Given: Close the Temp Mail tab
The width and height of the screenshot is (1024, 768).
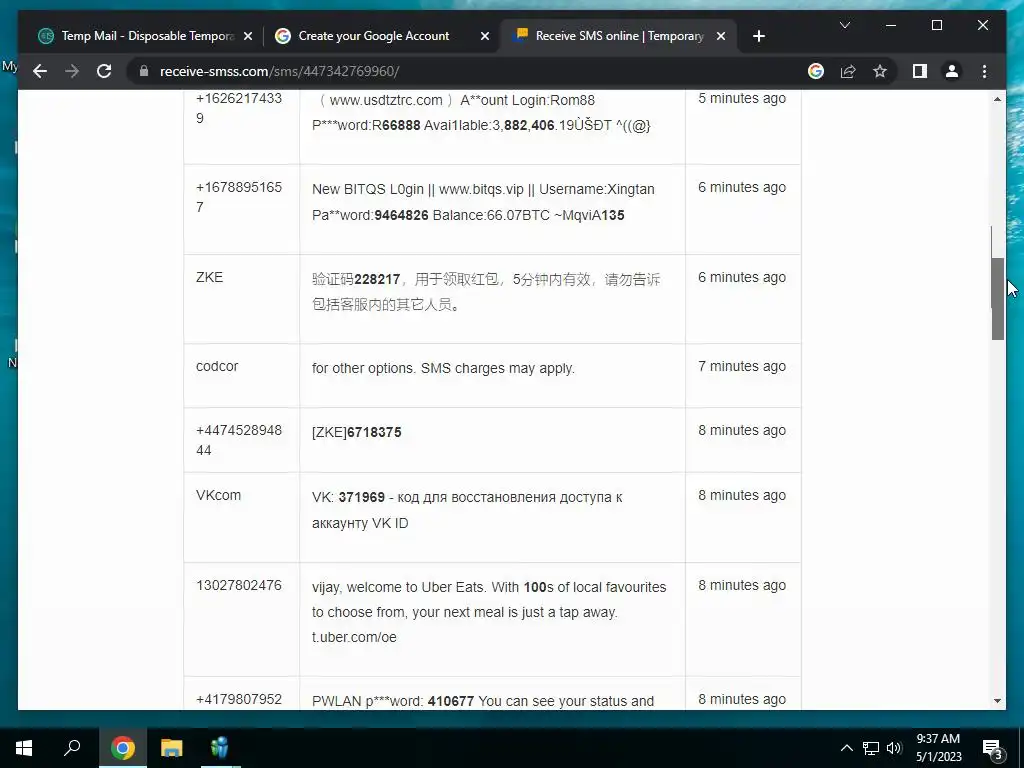Looking at the screenshot, I should [248, 36].
